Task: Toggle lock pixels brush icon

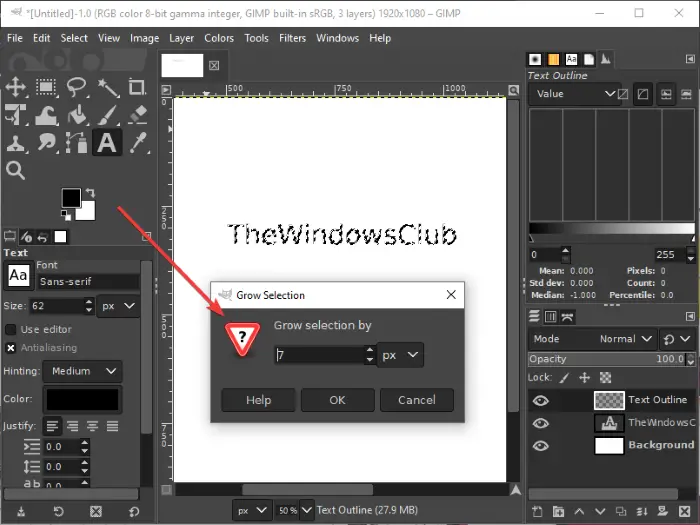Action: (564, 378)
